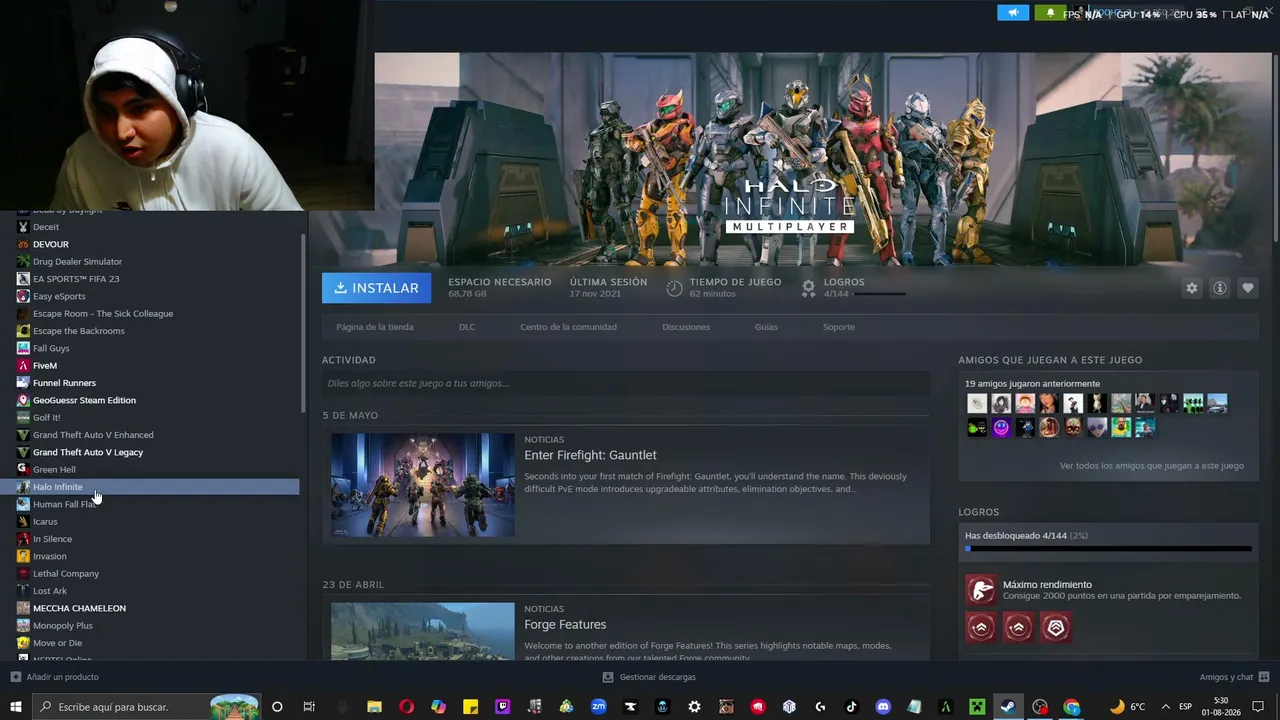The width and height of the screenshot is (1280, 720).
Task: Open Task View on the taskbar
Action: pos(309,707)
